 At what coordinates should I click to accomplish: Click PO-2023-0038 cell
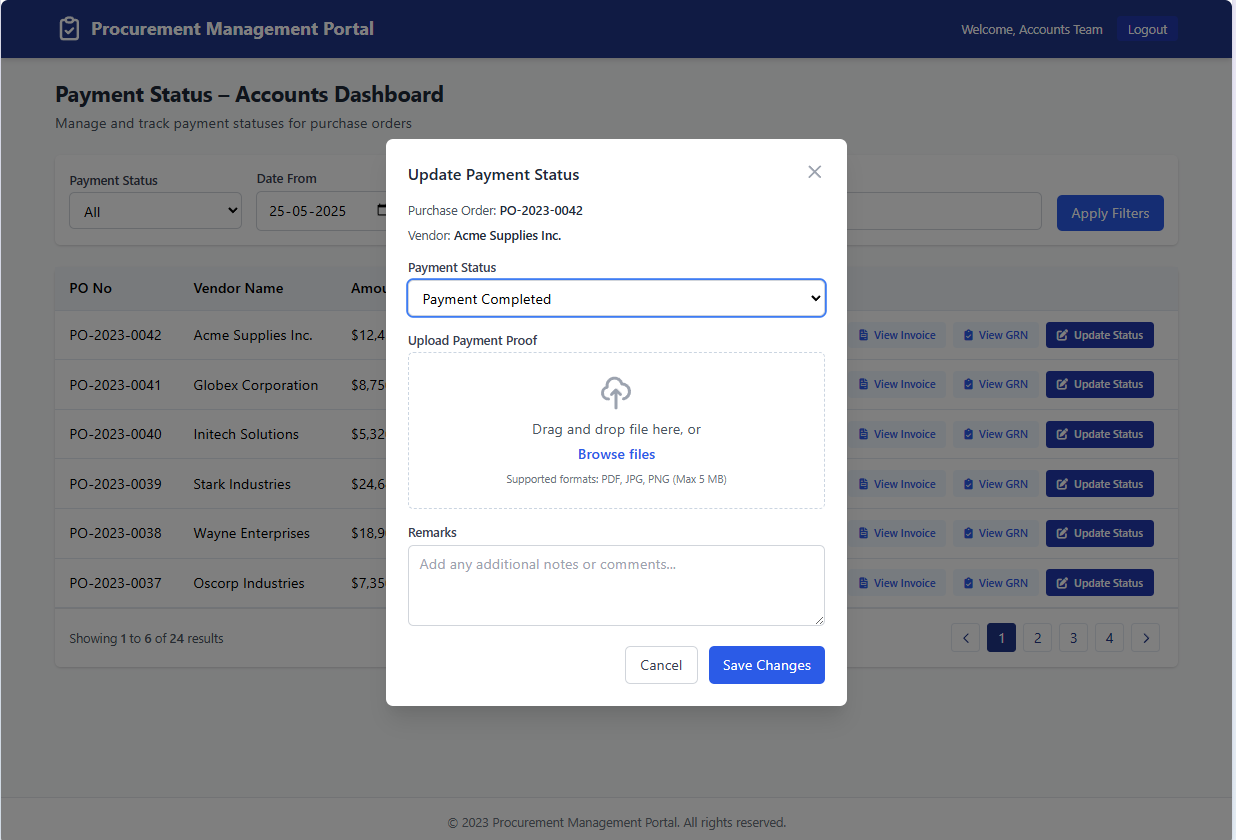click(115, 533)
